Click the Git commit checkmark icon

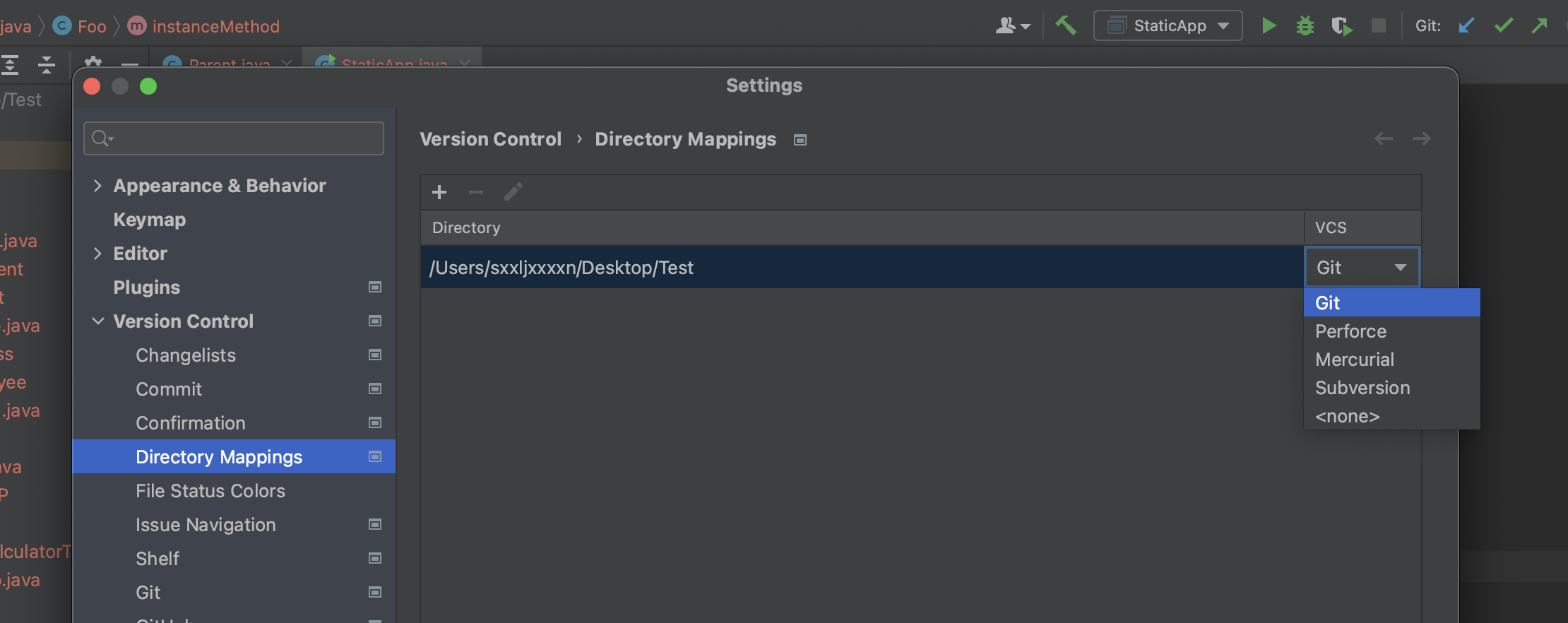(x=1504, y=26)
